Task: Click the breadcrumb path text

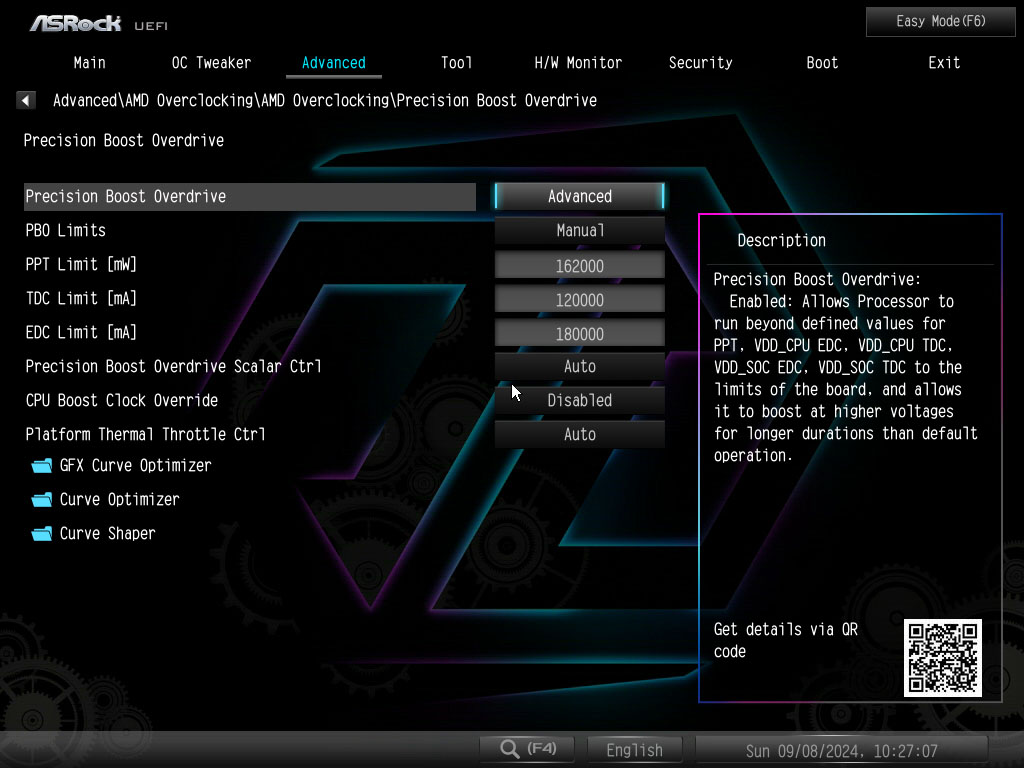Action: (325, 101)
